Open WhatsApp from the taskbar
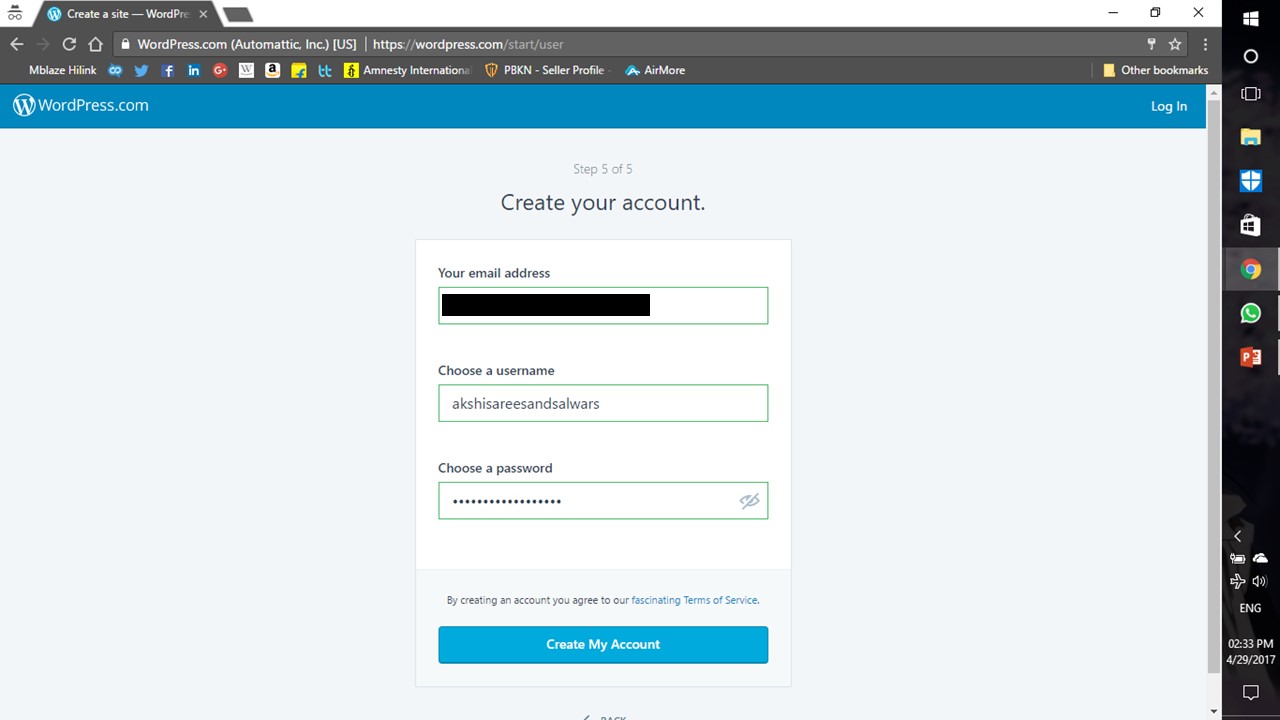1280x720 pixels. pyautogui.click(x=1250, y=313)
